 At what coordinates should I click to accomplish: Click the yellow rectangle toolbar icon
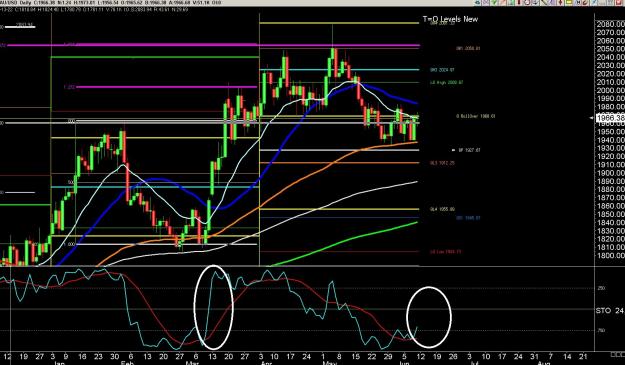point(569,2)
